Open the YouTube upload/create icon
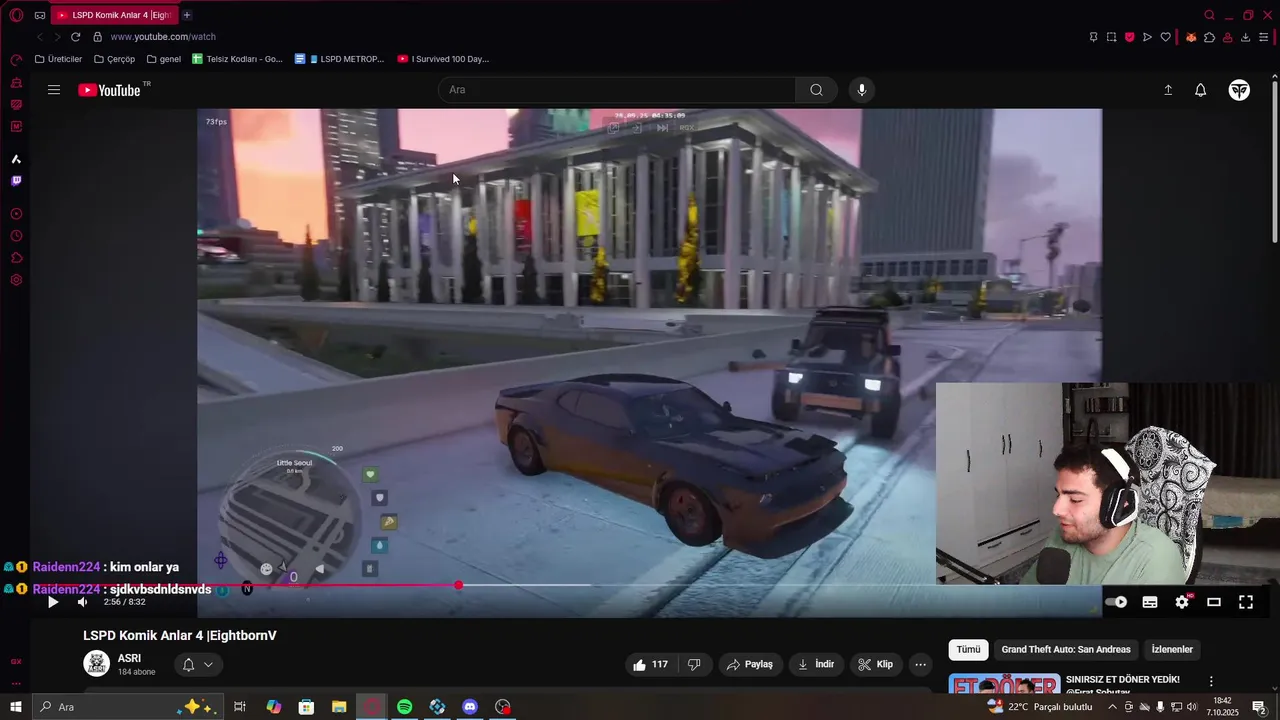 pyautogui.click(x=1168, y=90)
